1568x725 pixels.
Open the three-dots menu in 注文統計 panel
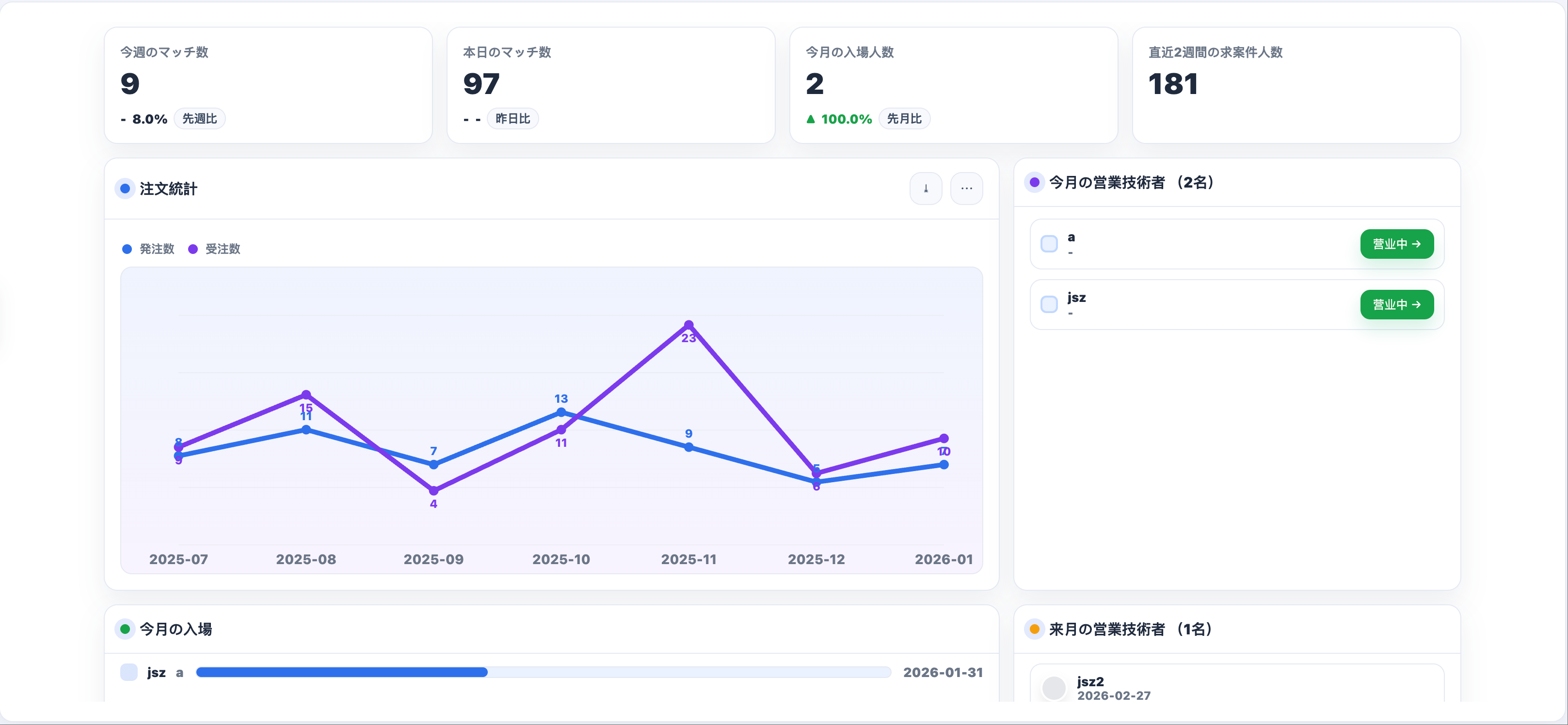pyautogui.click(x=966, y=189)
